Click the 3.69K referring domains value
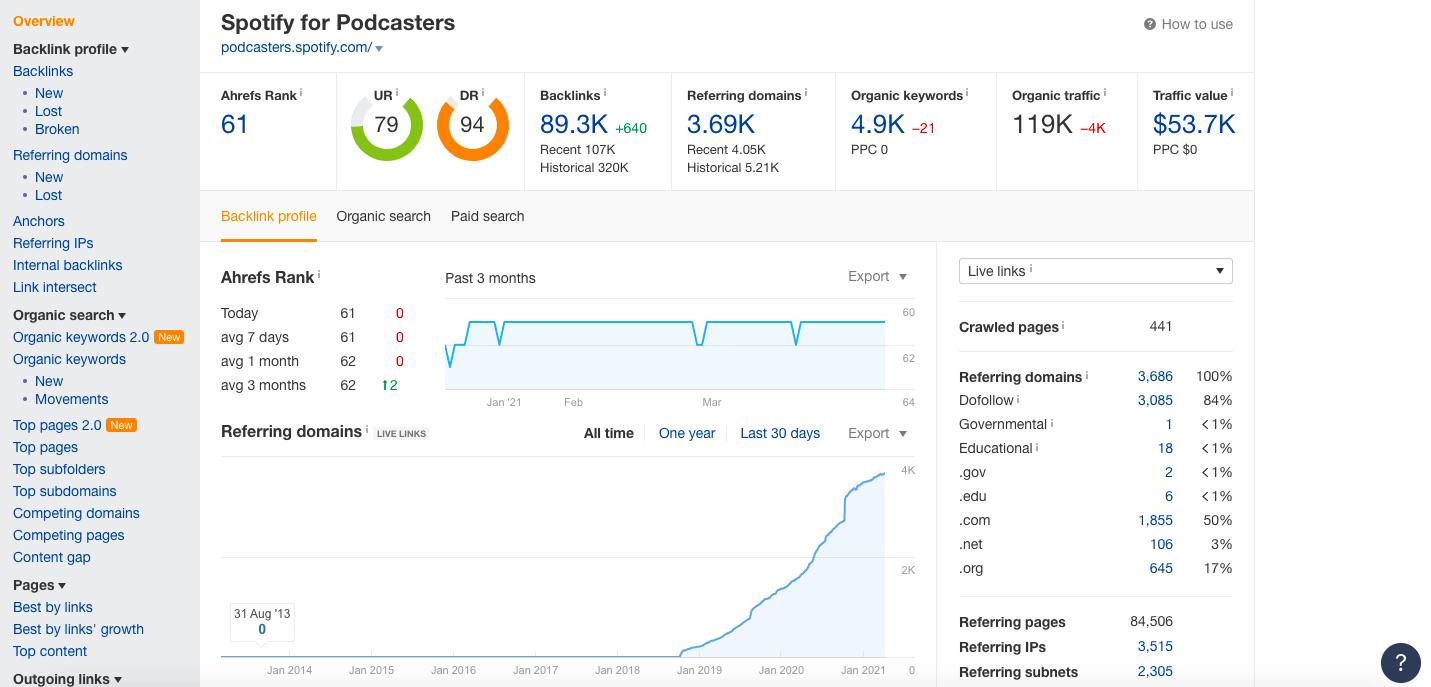The width and height of the screenshot is (1431, 687). click(x=721, y=124)
